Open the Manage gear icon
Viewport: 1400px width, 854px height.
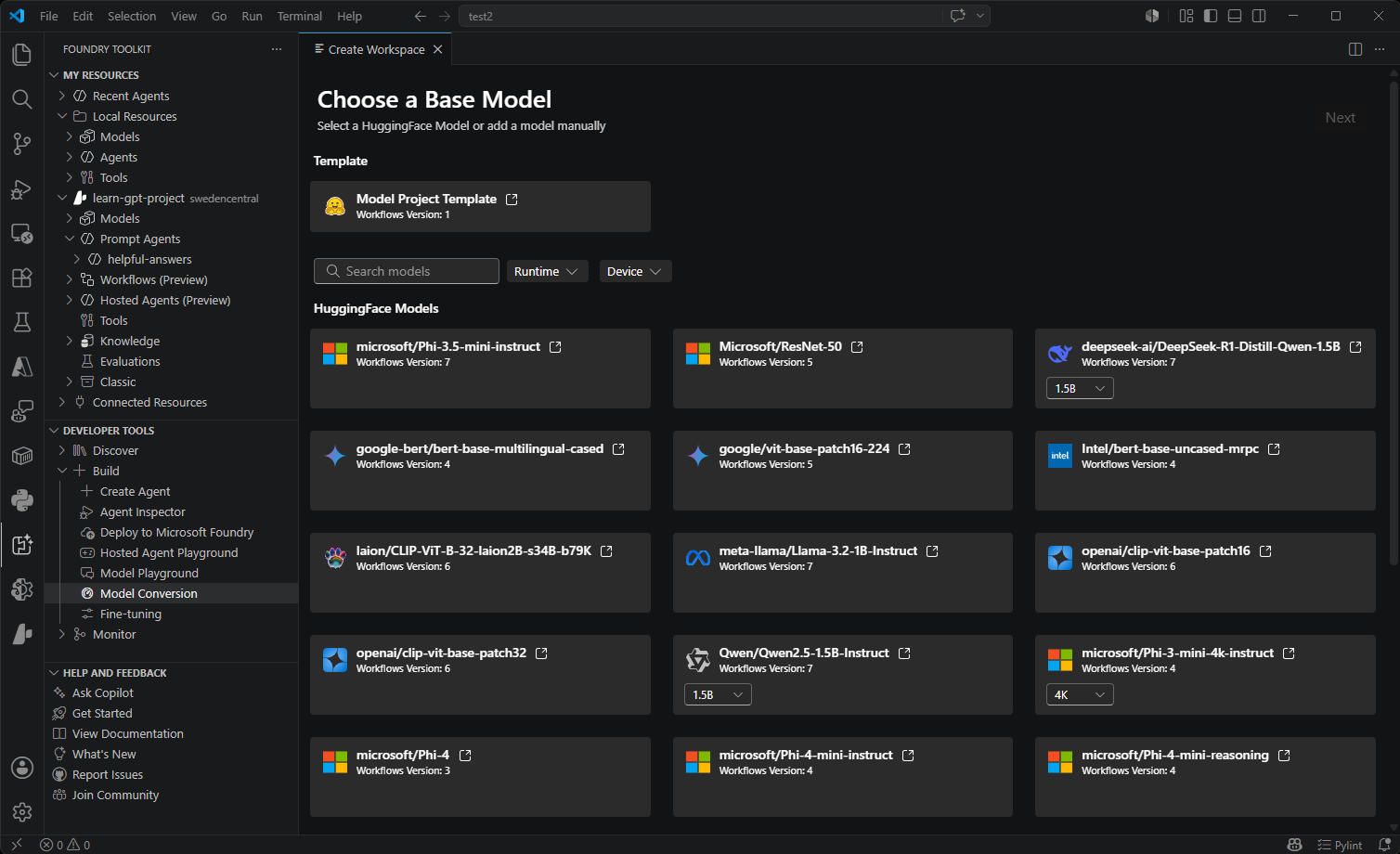[x=22, y=812]
